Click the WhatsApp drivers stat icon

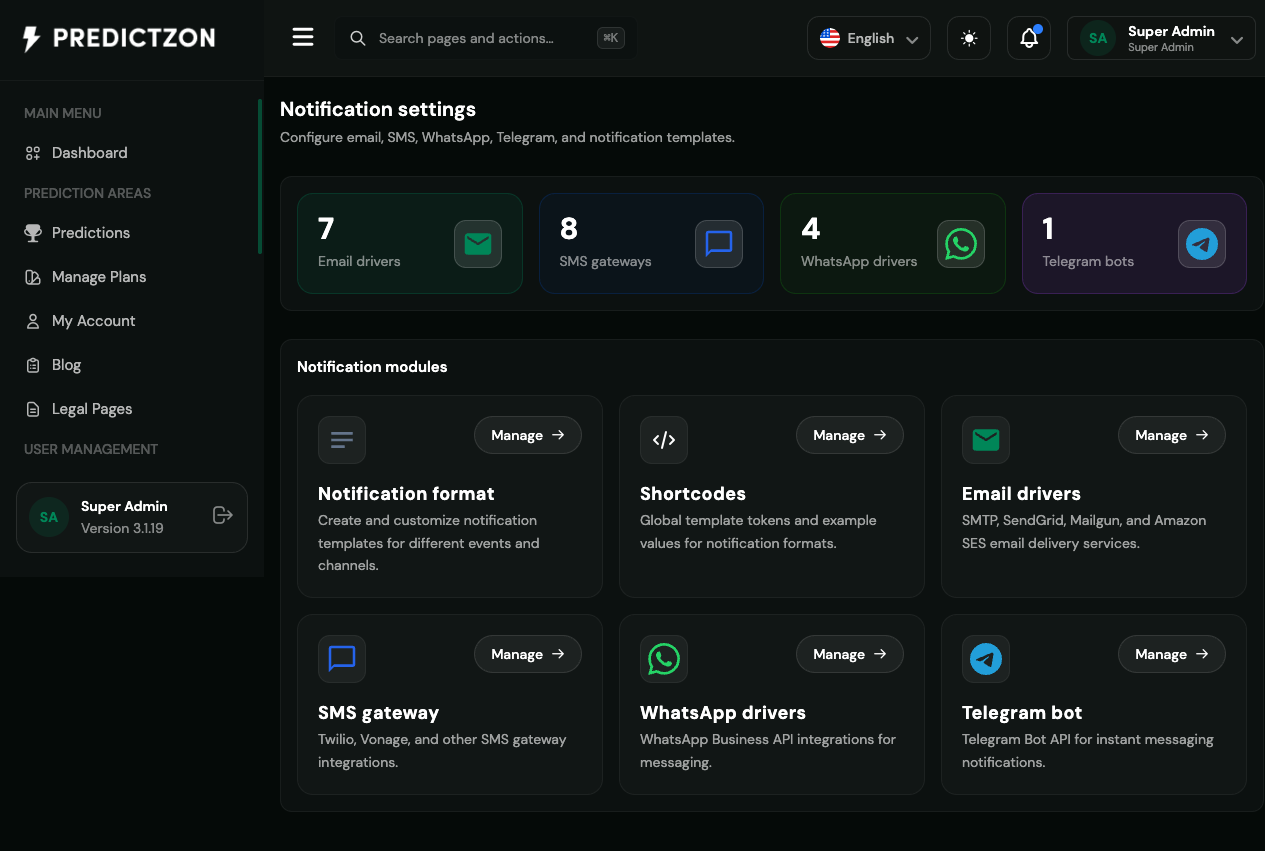pyautogui.click(x=961, y=244)
